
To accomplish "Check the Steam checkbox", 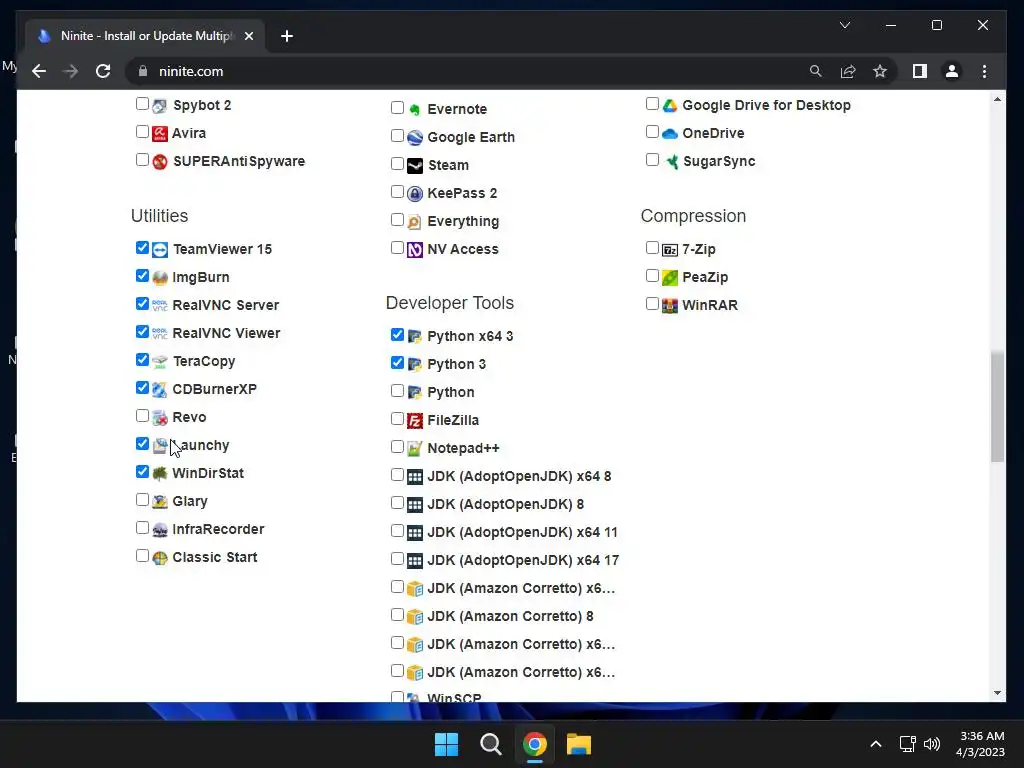I will [397, 163].
